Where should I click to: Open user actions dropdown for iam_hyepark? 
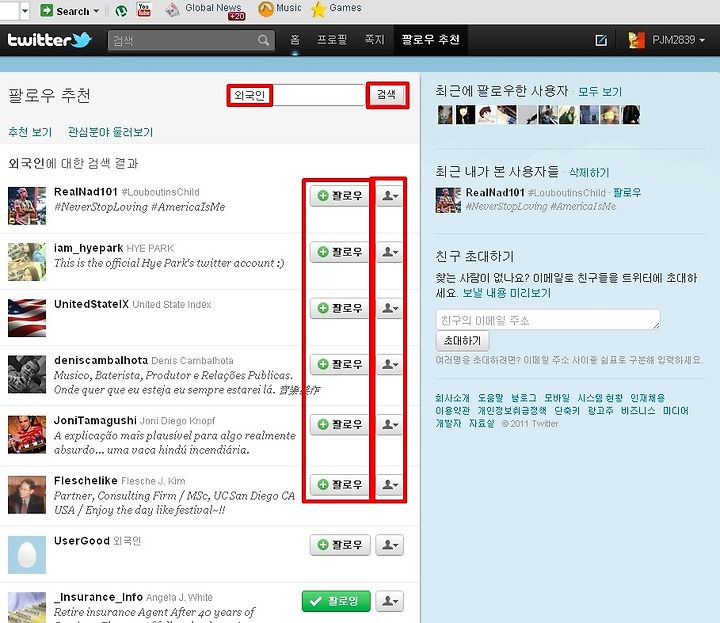pos(390,252)
